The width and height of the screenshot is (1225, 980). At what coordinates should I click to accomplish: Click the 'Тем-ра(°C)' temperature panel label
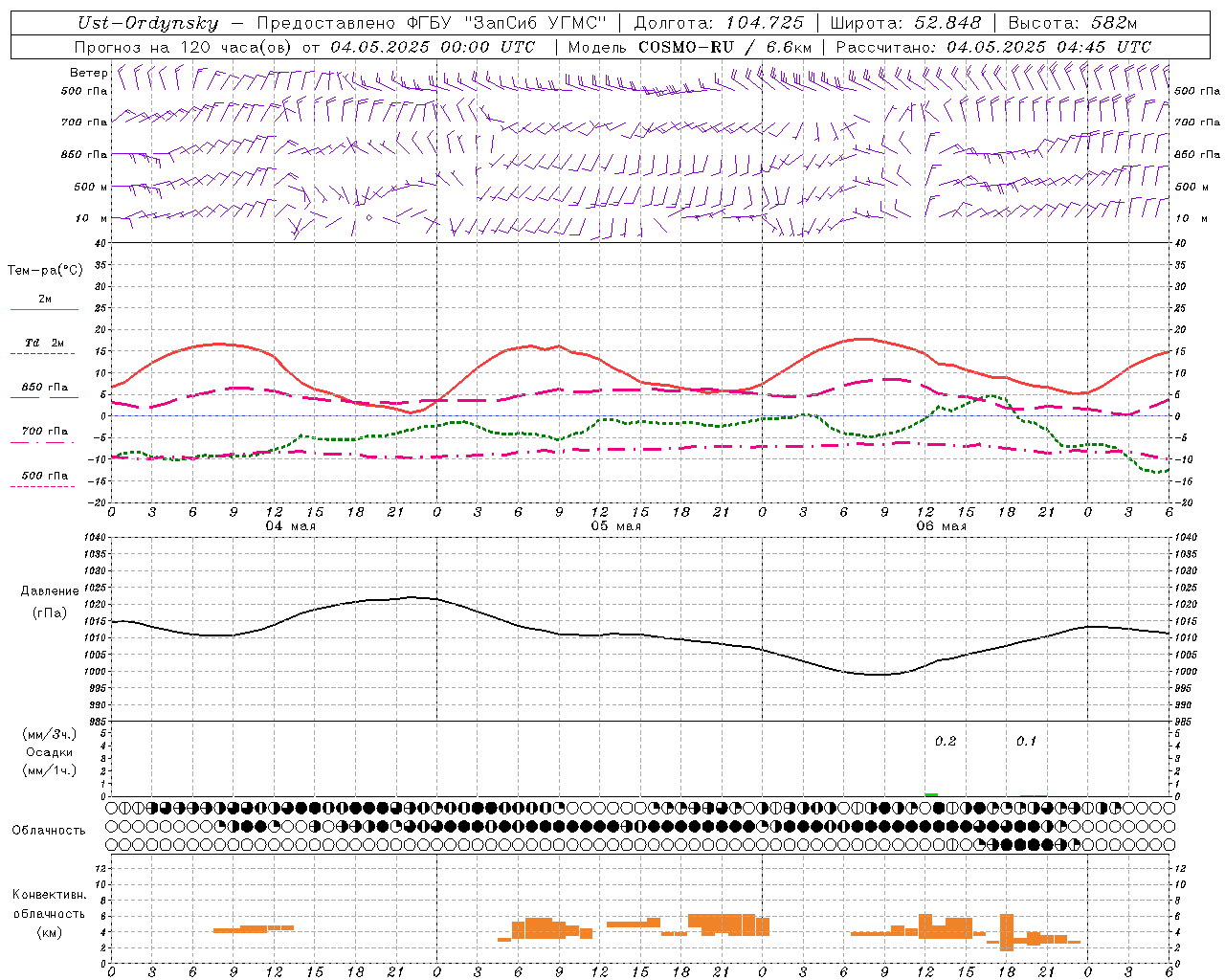[45, 270]
